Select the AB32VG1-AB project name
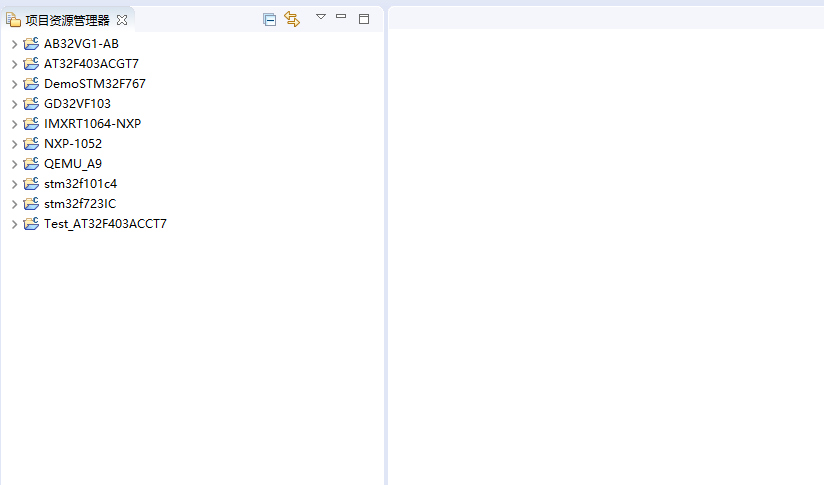 (x=81, y=44)
